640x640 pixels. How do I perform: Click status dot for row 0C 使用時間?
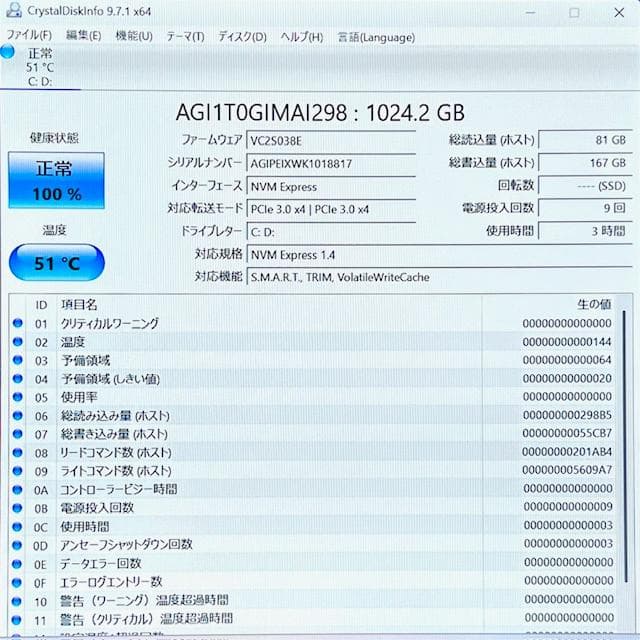(x=17, y=527)
